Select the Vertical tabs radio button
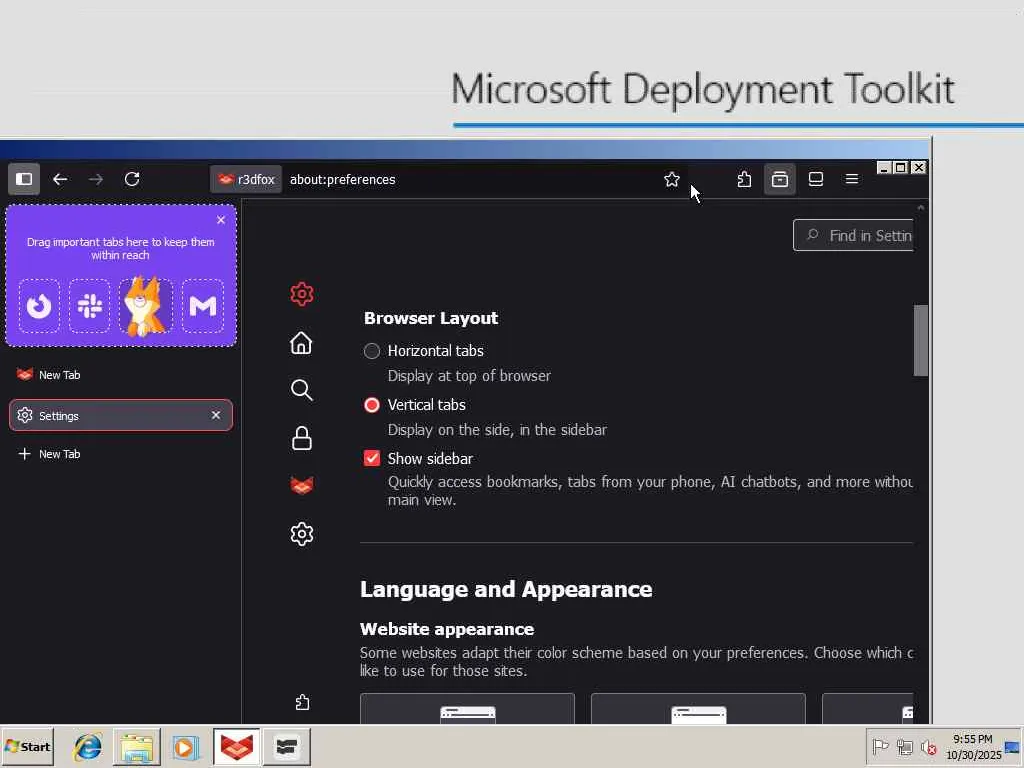The image size is (1024, 768). click(x=372, y=406)
